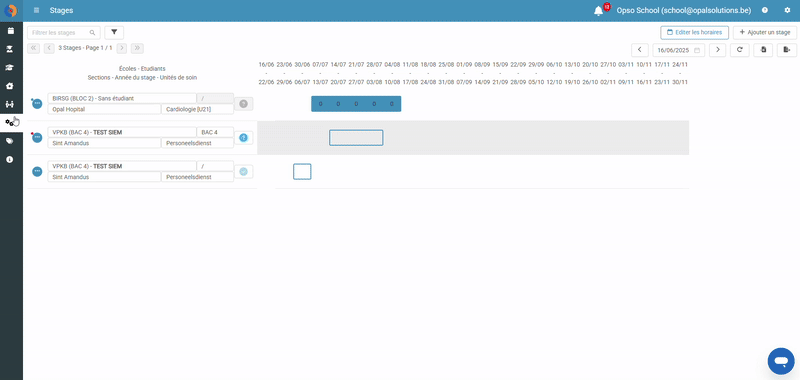Open the notifications bell
Viewport: 800px width, 380px height.
(598, 11)
